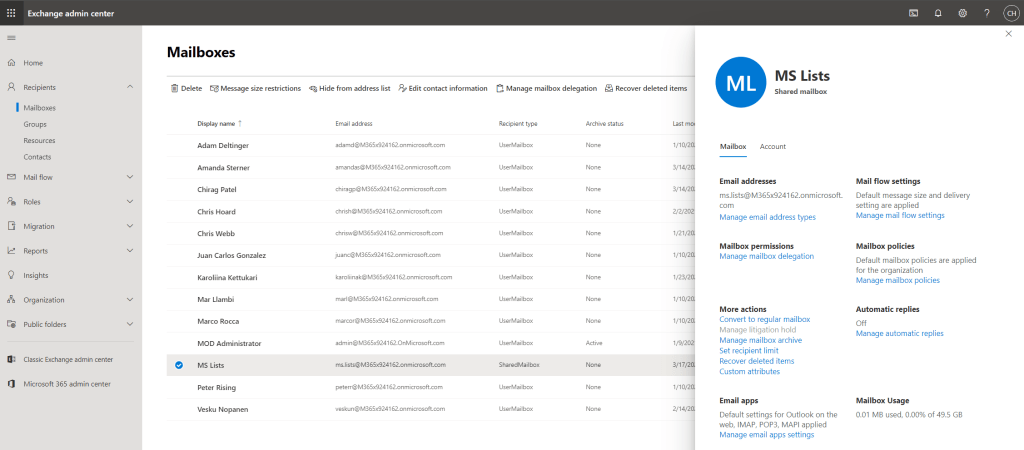Open settings gear in top bar
The height and width of the screenshot is (450, 1024).
[962, 12]
